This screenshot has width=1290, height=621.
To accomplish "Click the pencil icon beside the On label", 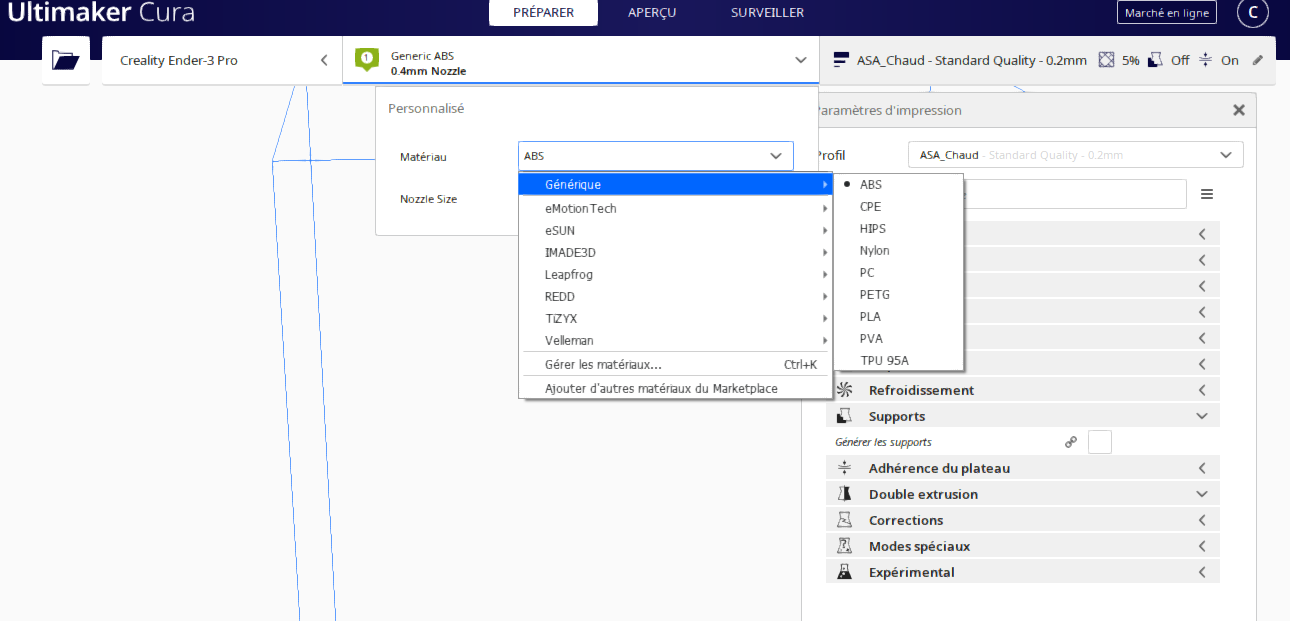I will click(x=1258, y=60).
